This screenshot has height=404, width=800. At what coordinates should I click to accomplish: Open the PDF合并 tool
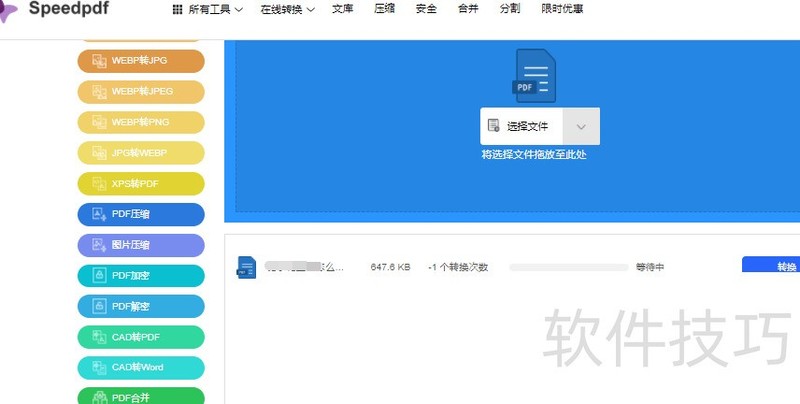pyautogui.click(x=141, y=396)
